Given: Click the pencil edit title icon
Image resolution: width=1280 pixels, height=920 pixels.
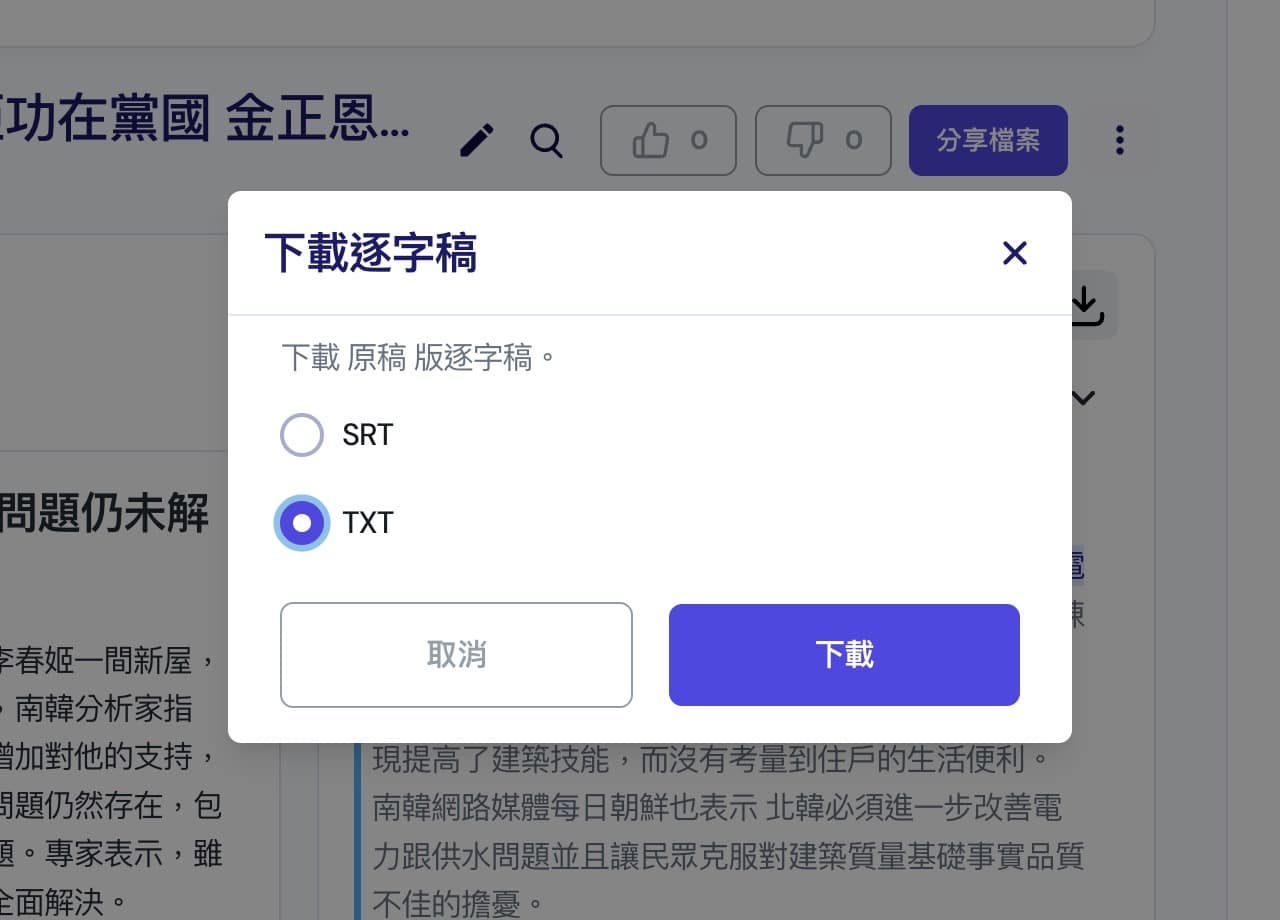Looking at the screenshot, I should [x=477, y=141].
